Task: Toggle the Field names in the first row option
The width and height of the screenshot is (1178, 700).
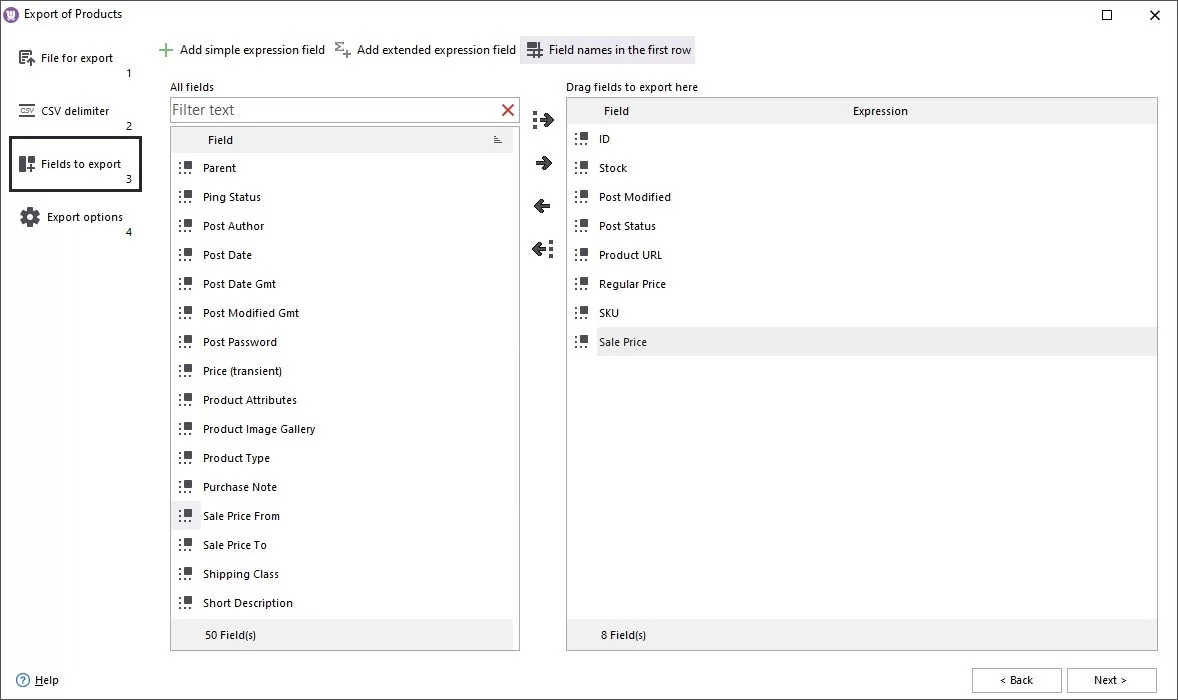Action: click(607, 49)
